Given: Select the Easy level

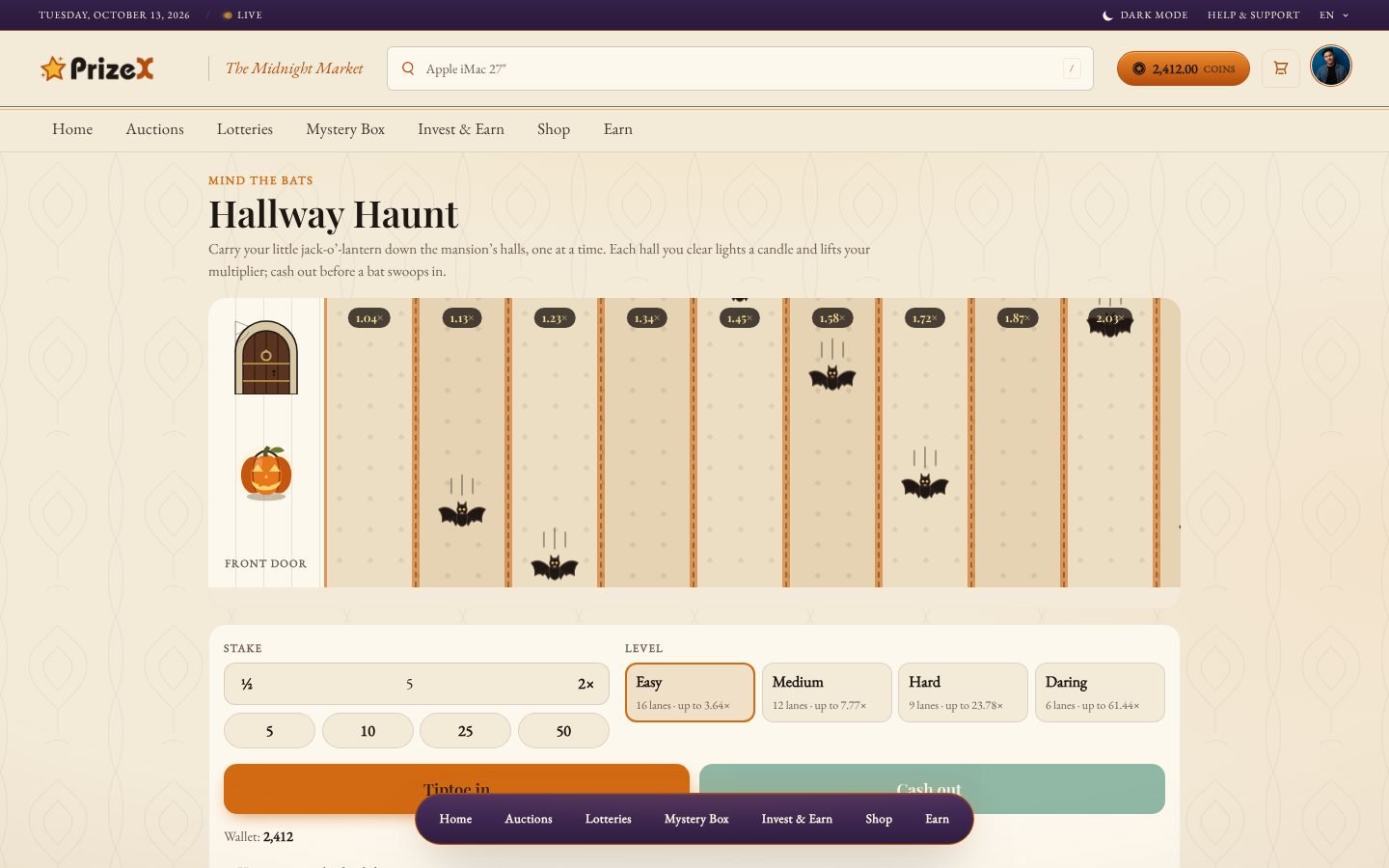Looking at the screenshot, I should [690, 692].
